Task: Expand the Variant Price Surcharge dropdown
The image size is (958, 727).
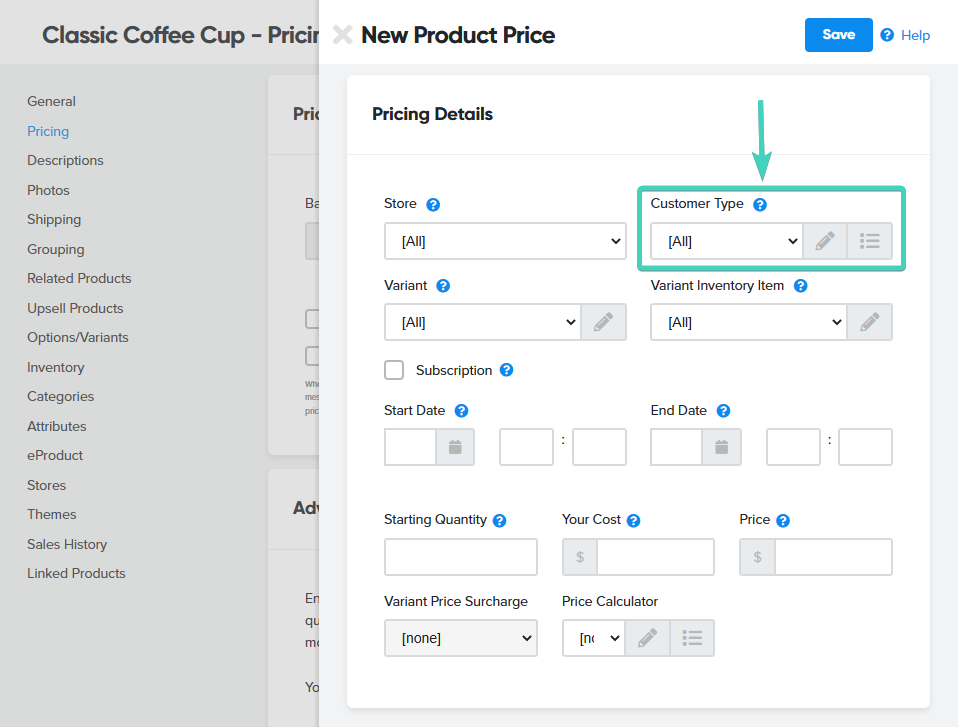Action: pos(461,638)
